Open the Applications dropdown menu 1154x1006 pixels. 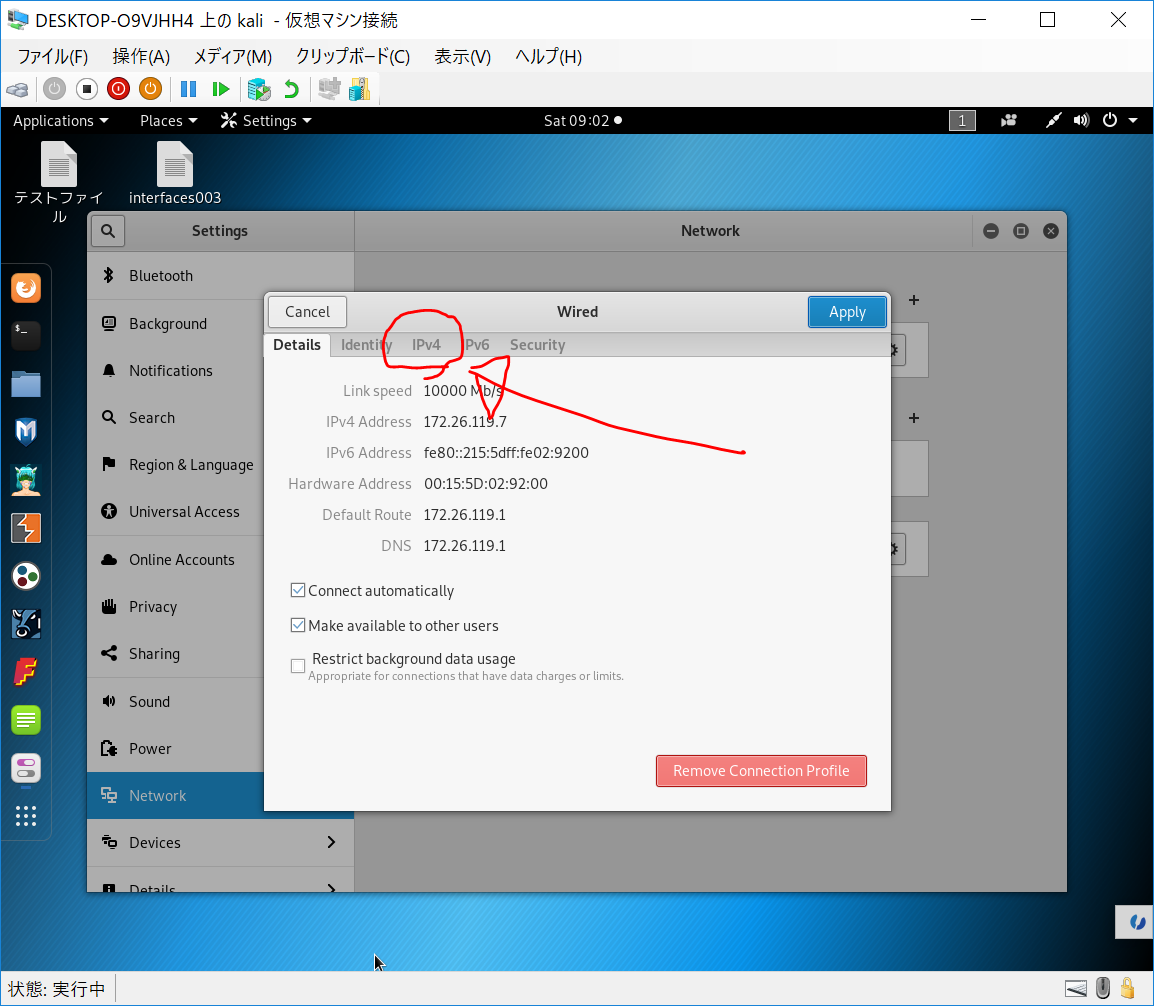coord(60,121)
